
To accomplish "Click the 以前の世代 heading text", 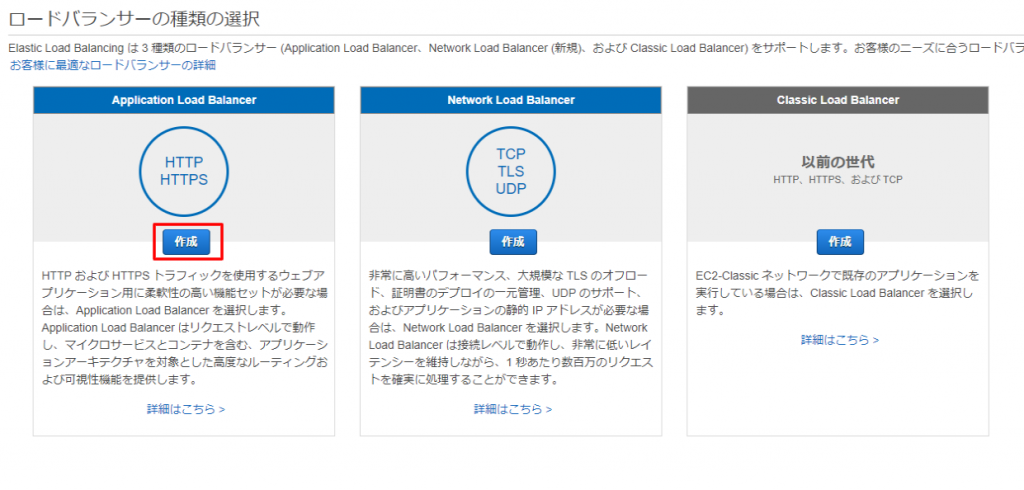I will pyautogui.click(x=838, y=162).
